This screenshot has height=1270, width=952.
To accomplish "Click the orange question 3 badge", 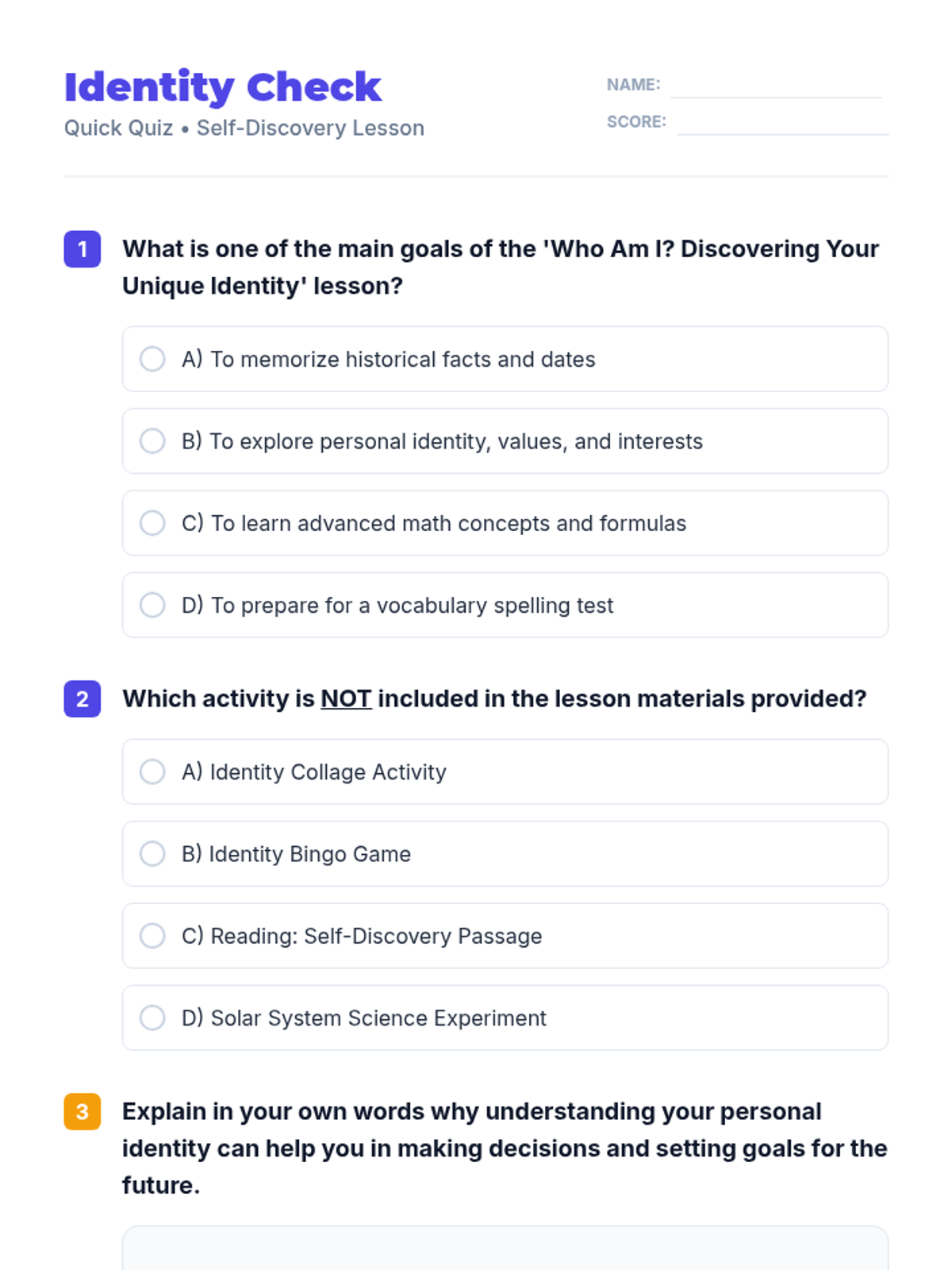I will point(83,1111).
